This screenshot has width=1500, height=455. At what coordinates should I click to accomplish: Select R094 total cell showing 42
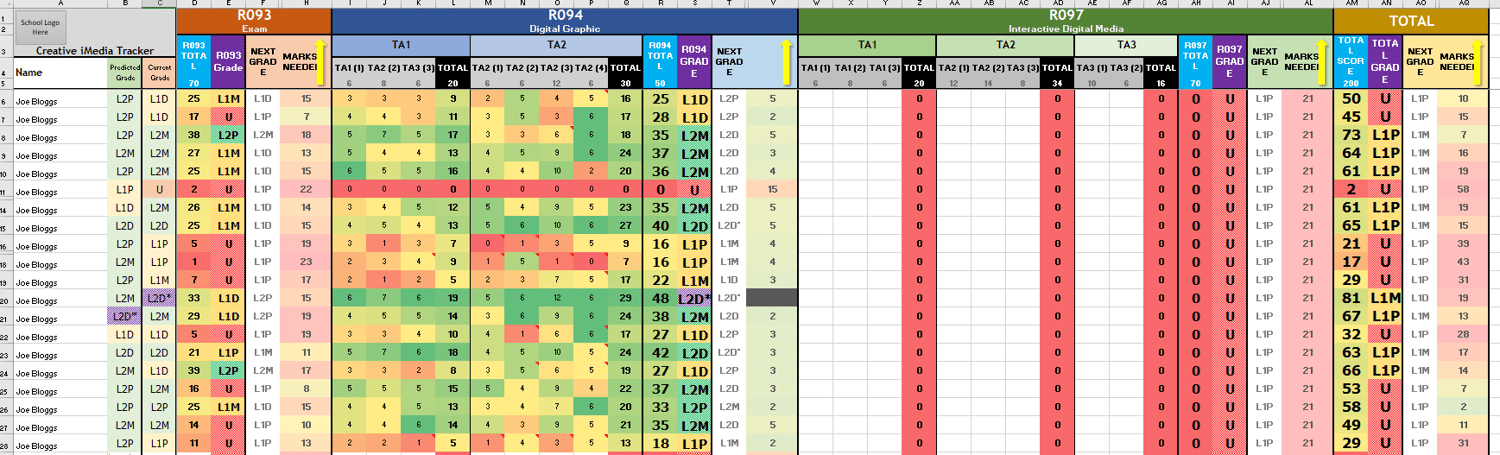point(660,352)
